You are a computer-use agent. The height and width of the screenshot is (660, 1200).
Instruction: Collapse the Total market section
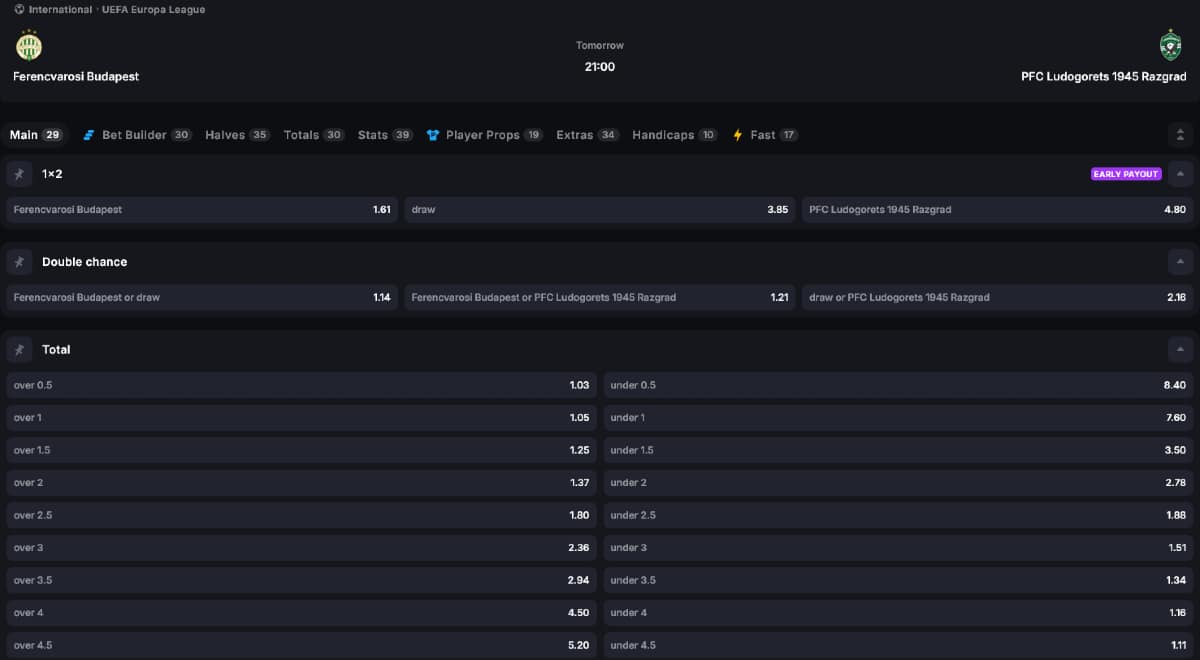[1180, 350]
